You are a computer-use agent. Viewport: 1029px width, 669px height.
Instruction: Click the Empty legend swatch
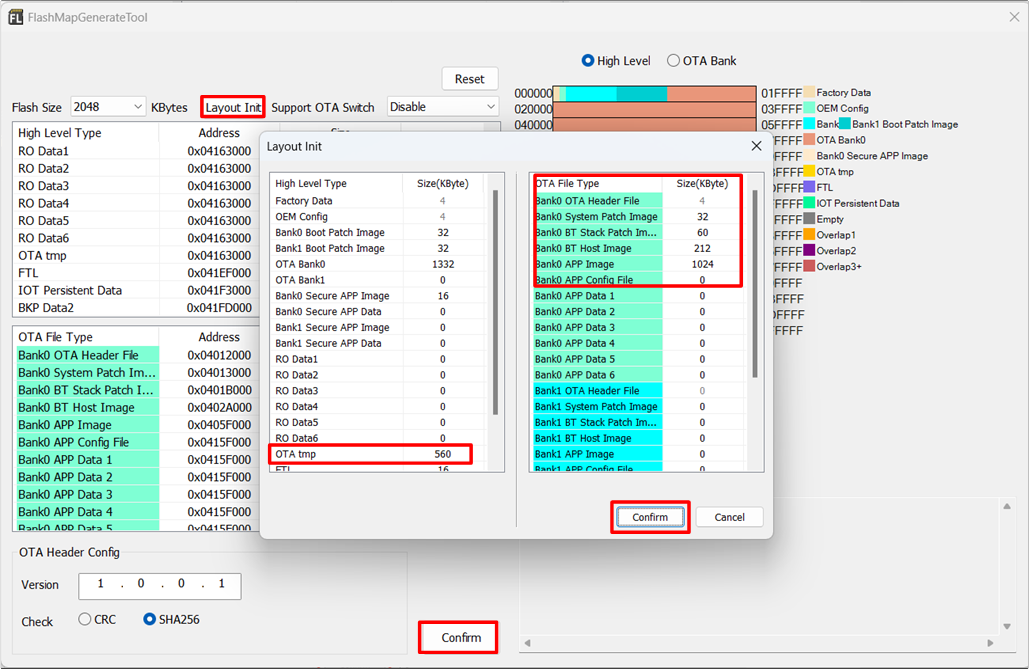809,219
